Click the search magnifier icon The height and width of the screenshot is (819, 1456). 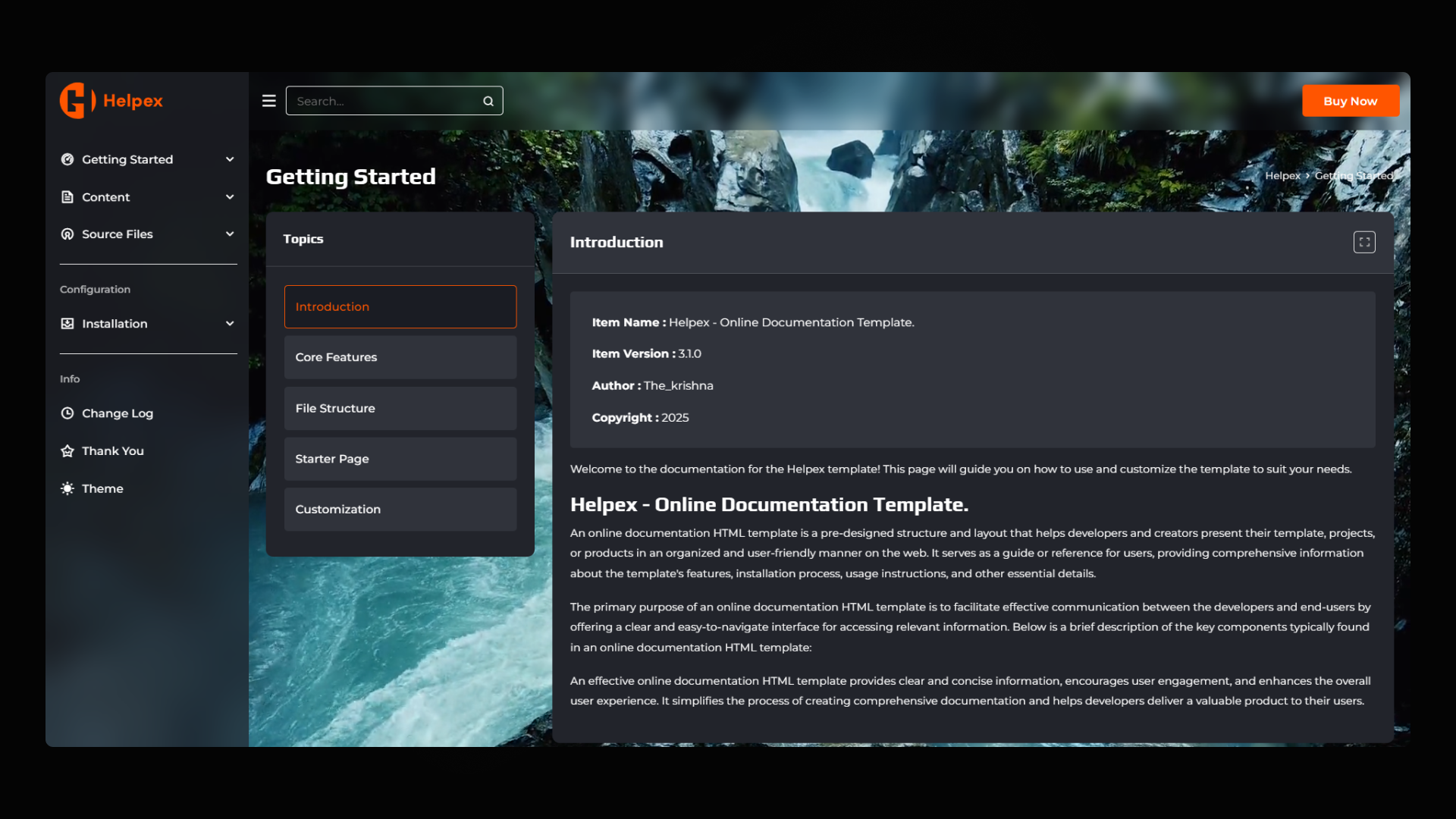click(488, 101)
